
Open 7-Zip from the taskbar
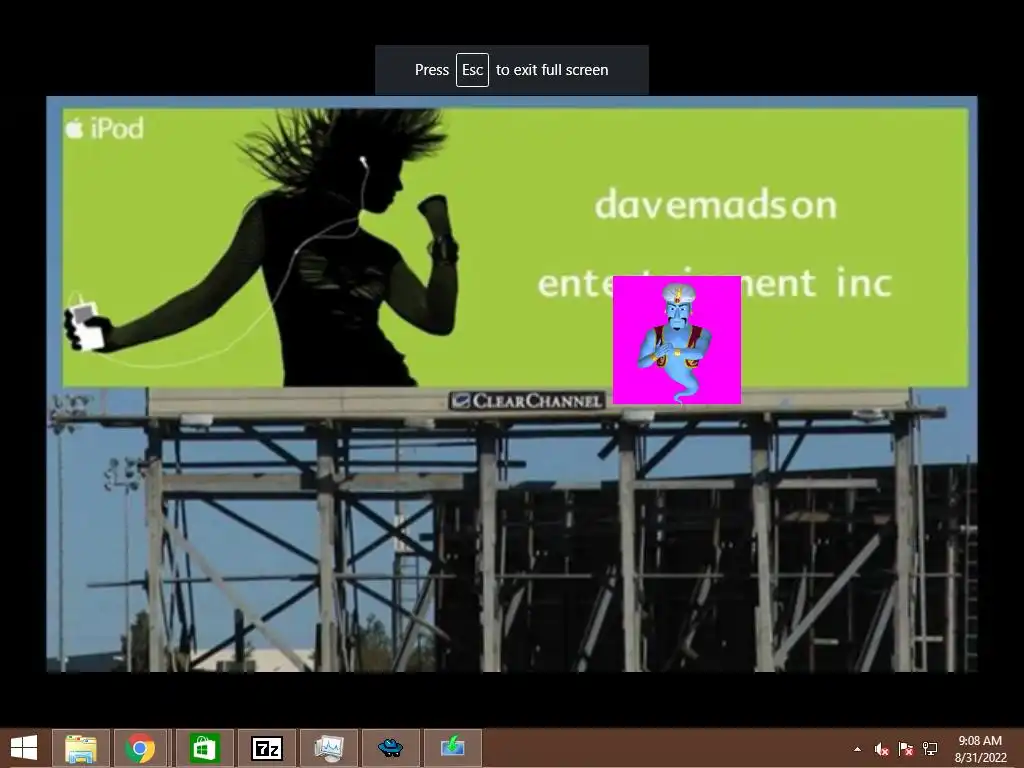[266, 748]
